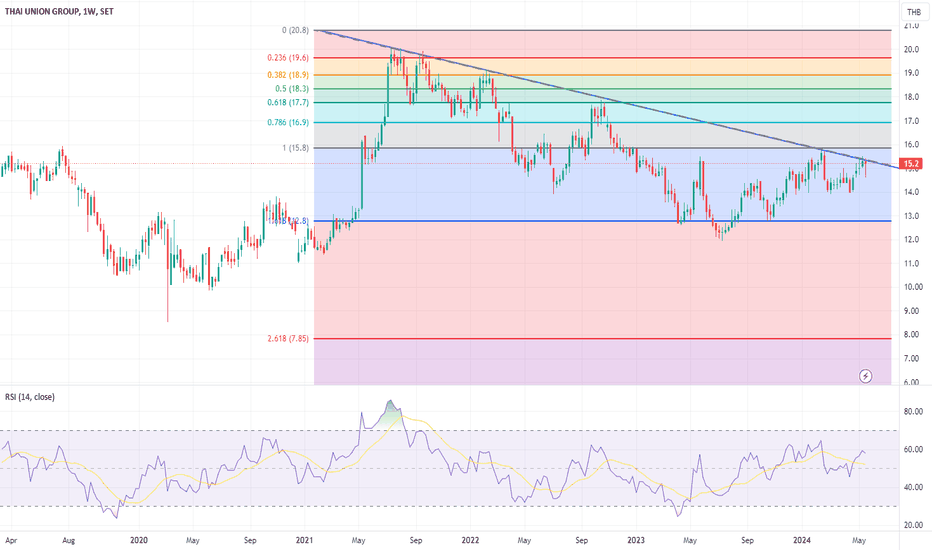The image size is (932, 550).
Task: Click the 7.00 price axis value
Action: click(911, 359)
